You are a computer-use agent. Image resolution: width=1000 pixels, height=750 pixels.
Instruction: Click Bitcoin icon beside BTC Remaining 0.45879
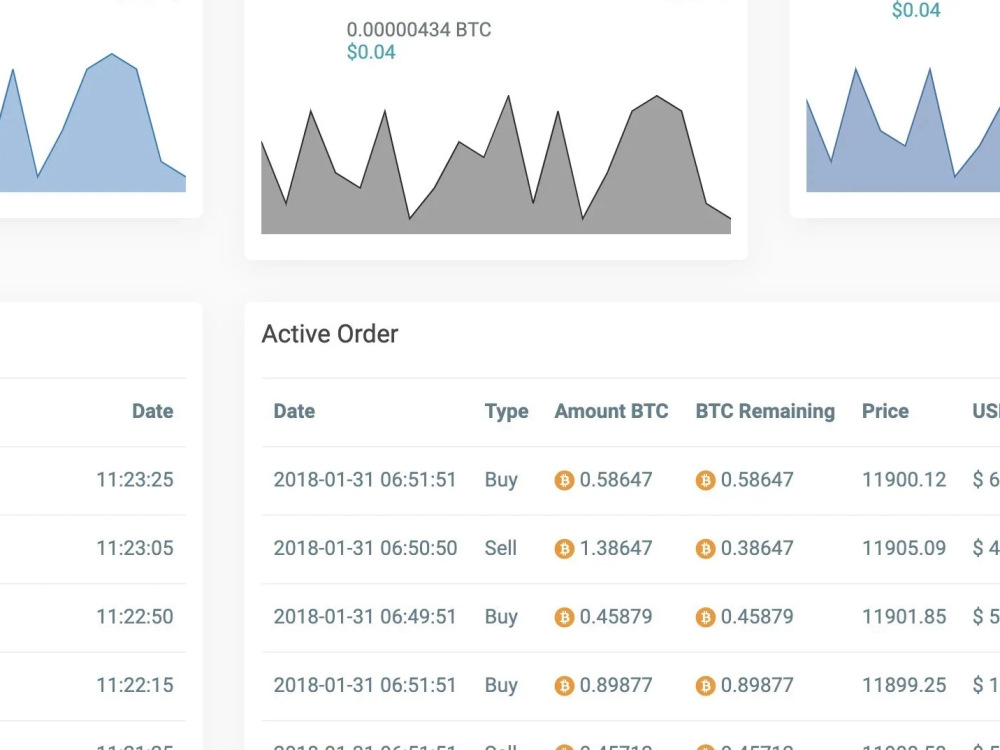click(705, 617)
